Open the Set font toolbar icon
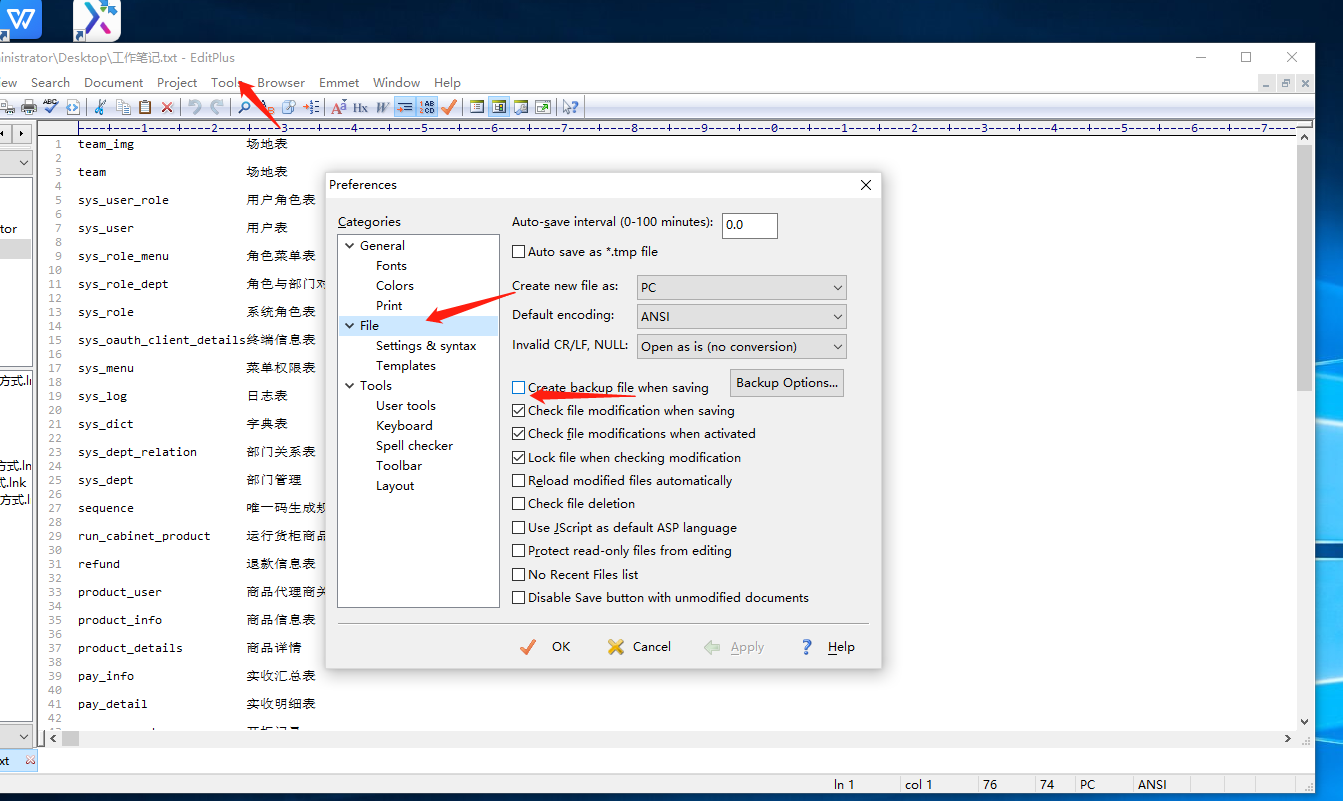The image size is (1343, 801). (x=339, y=107)
